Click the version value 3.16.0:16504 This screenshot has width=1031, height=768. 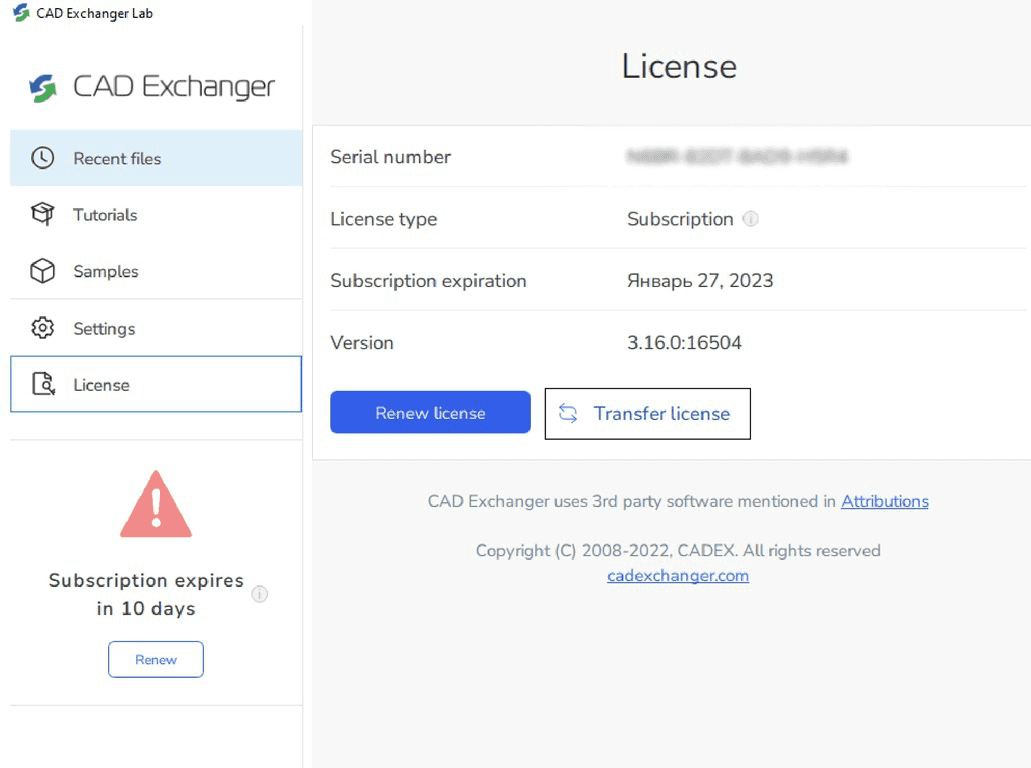684,343
